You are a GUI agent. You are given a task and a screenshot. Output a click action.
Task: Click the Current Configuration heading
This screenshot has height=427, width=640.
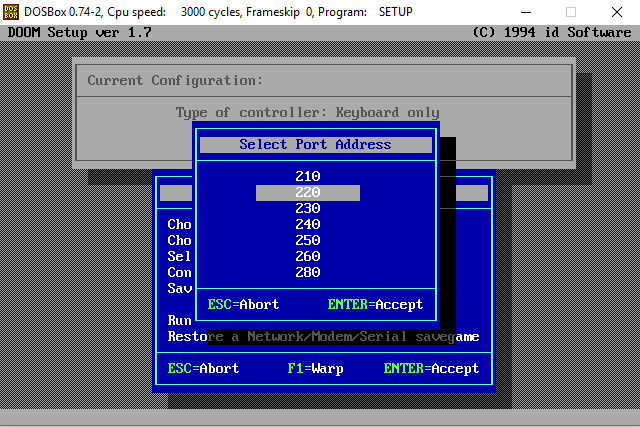coord(175,80)
